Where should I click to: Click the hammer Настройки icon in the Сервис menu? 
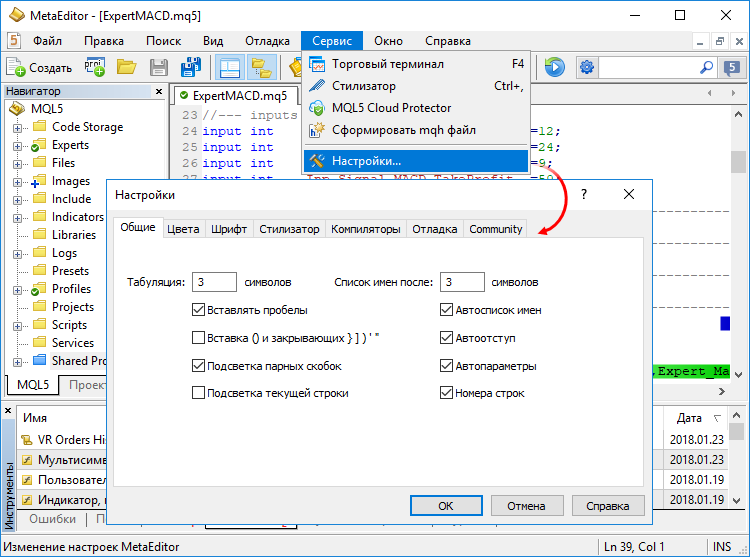coord(317,161)
